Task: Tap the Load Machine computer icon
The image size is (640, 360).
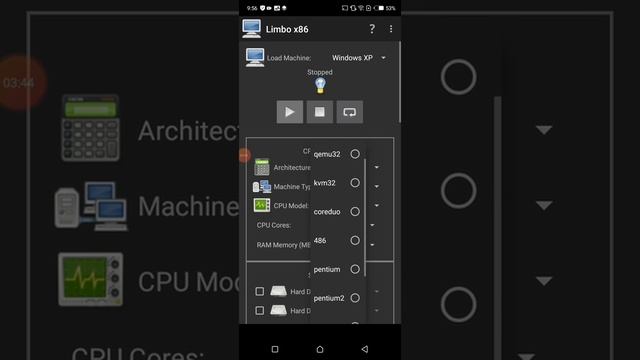Action: 255,57
